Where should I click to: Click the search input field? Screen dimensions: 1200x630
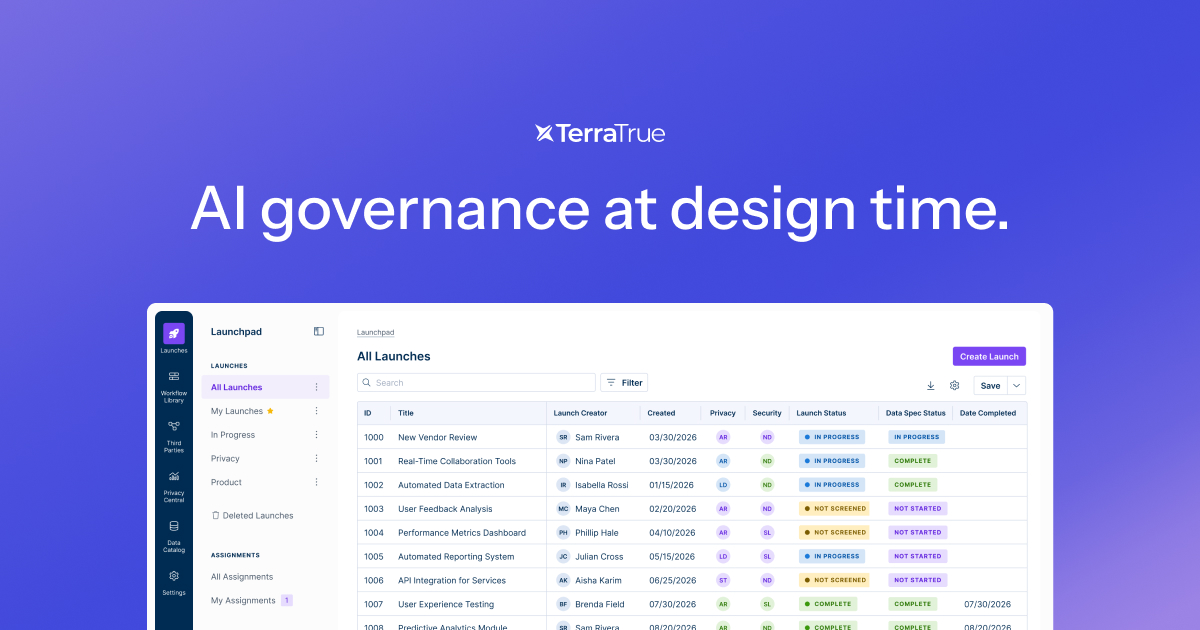pos(476,383)
